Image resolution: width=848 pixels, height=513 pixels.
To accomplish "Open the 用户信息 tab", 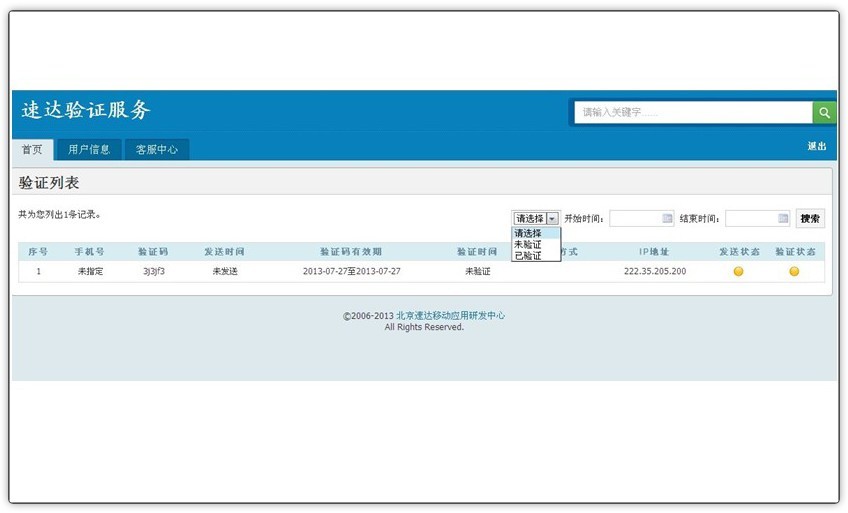I will 89,149.
